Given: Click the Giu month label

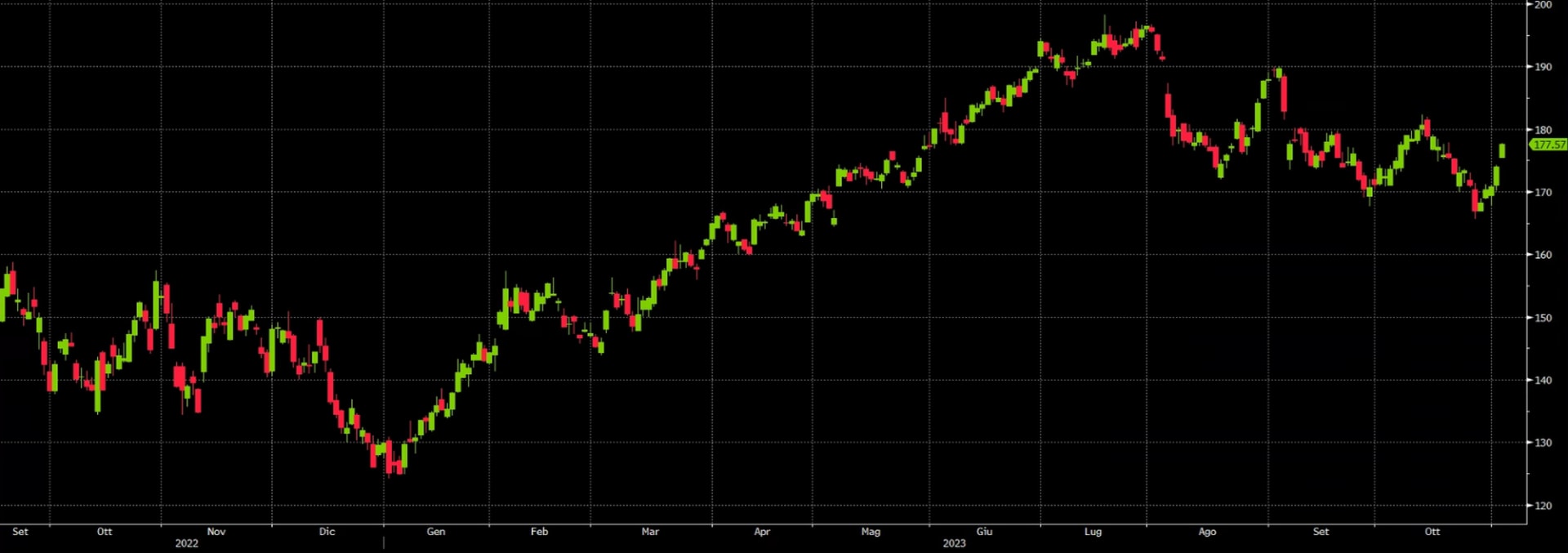Looking at the screenshot, I should click(x=985, y=532).
